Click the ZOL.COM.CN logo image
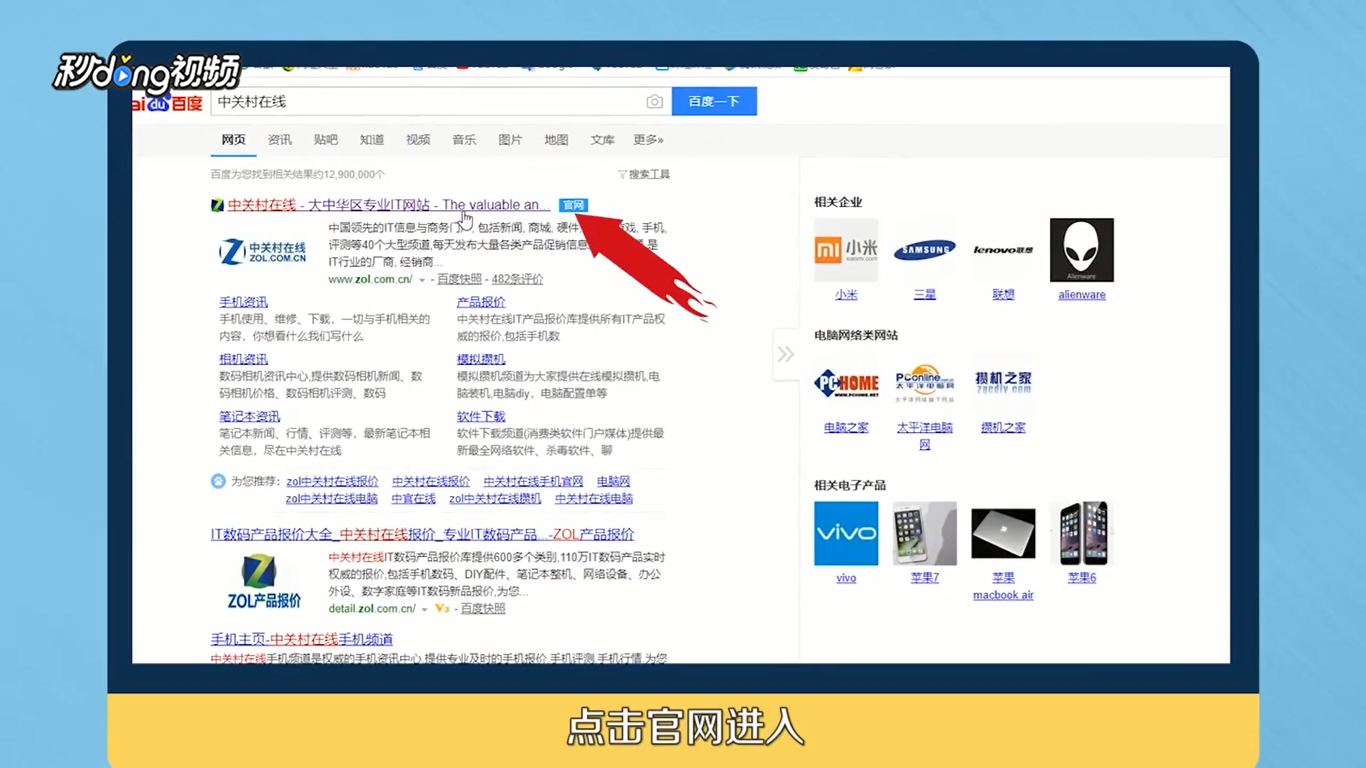The height and width of the screenshot is (768, 1366). click(x=263, y=252)
